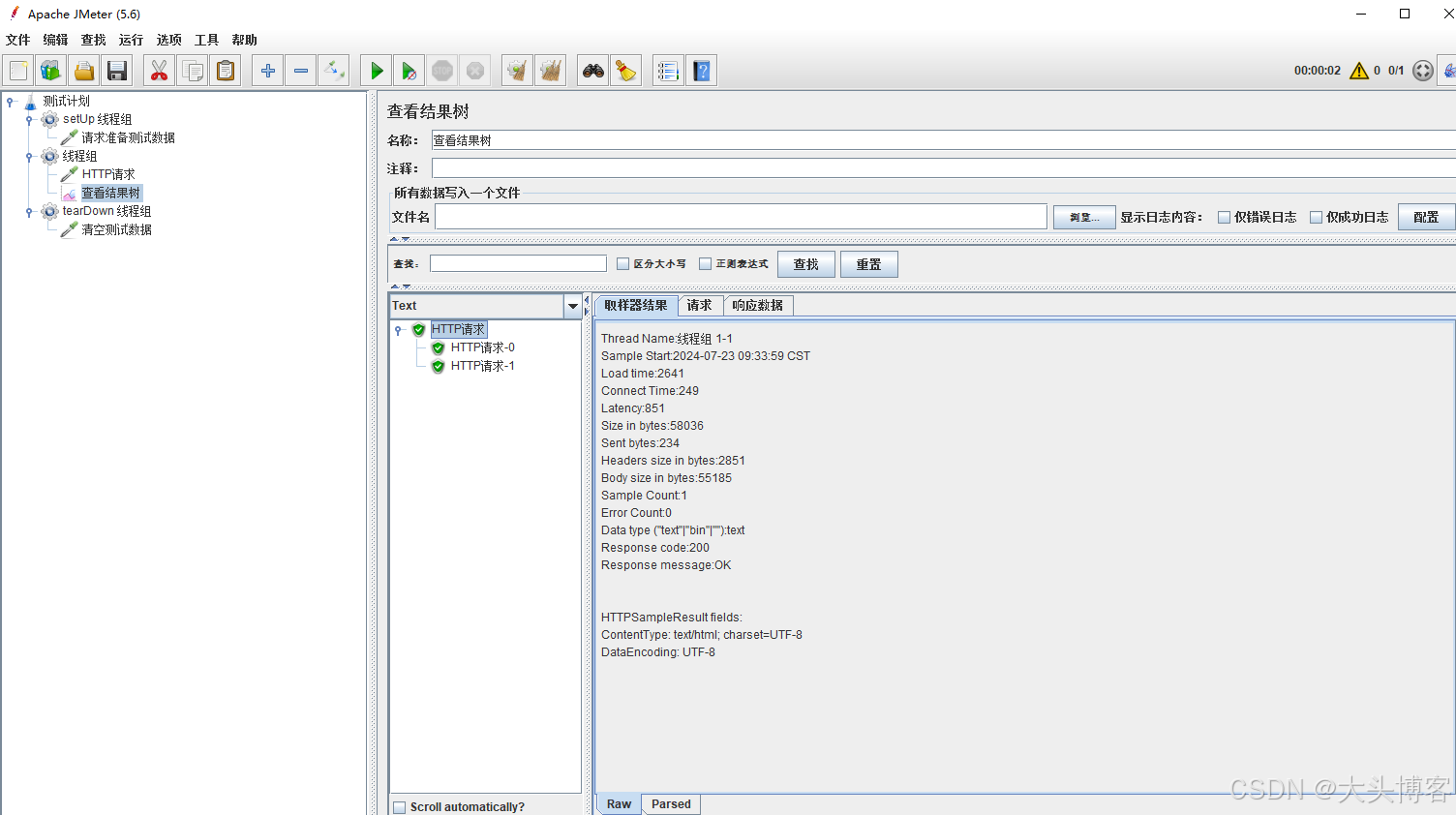Select 请求准备测试数据 in the tree
Image resolution: width=1456 pixels, height=815 pixels.
click(x=128, y=138)
